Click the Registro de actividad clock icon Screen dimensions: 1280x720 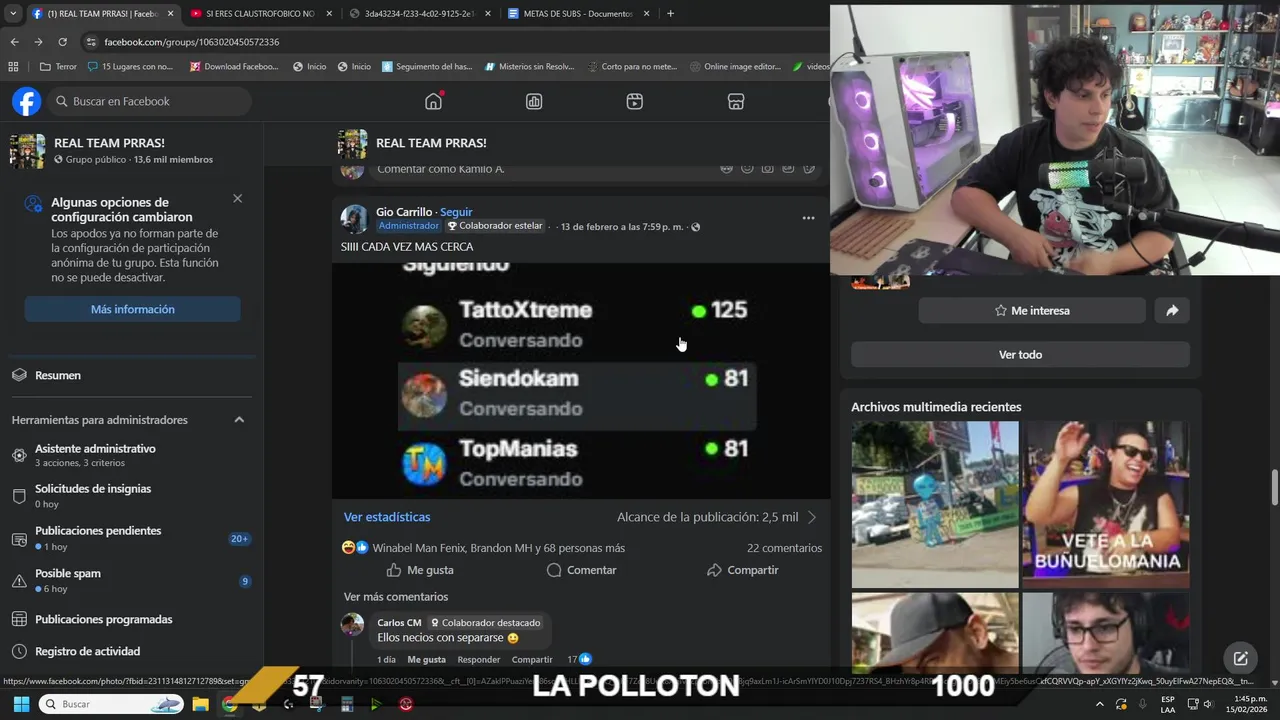19,651
